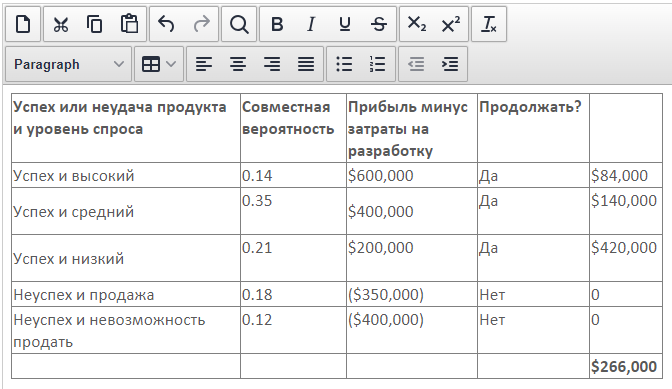This screenshot has width=672, height=389.
Task: Select the 'Успех и средний' cell
Action: [126, 211]
